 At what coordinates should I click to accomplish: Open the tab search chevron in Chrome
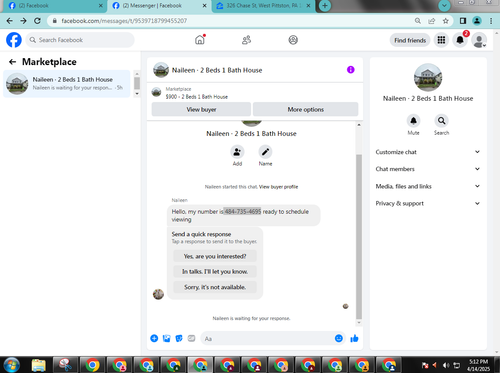tap(444, 6)
